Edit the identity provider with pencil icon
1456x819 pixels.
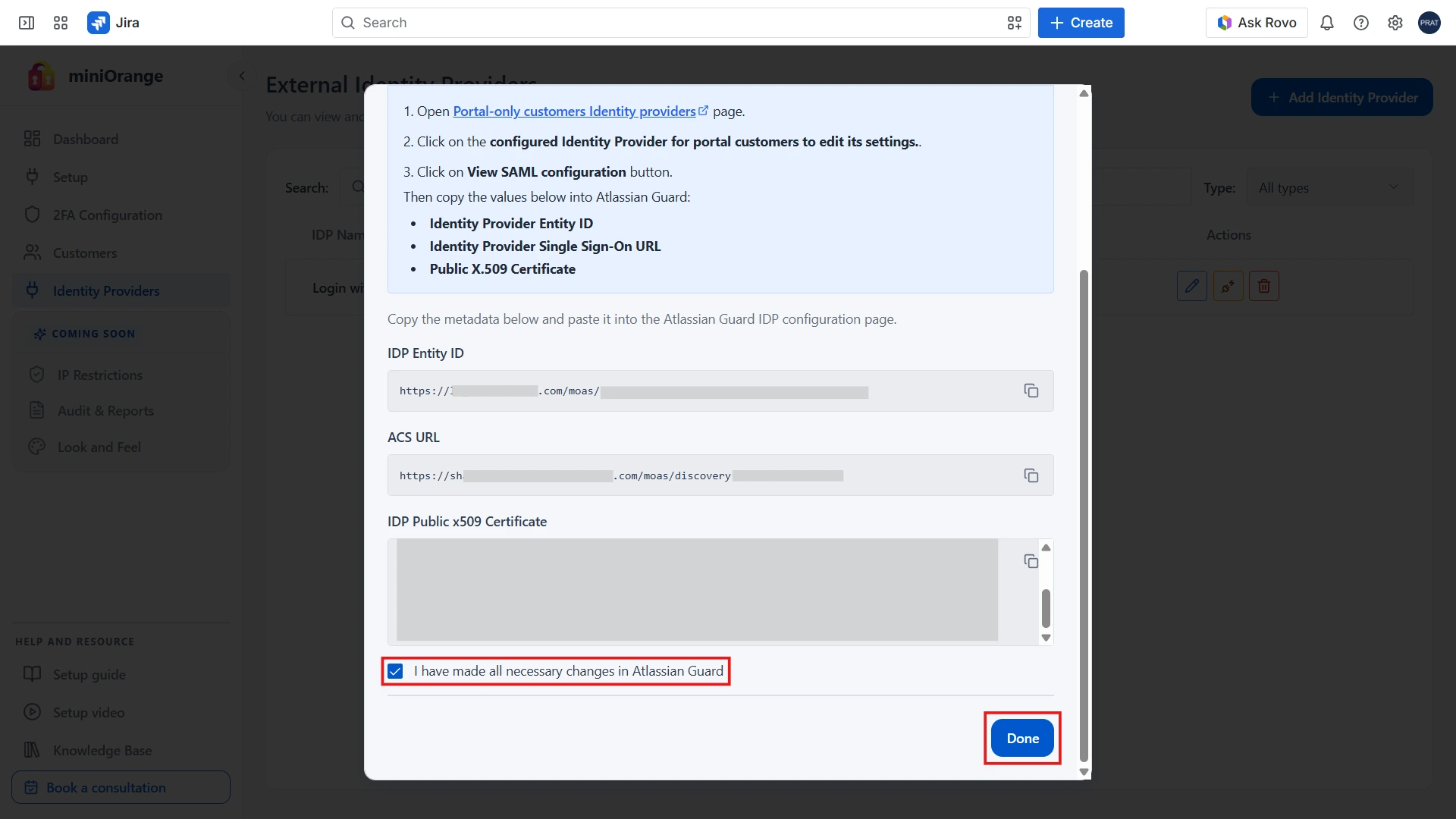click(x=1192, y=286)
